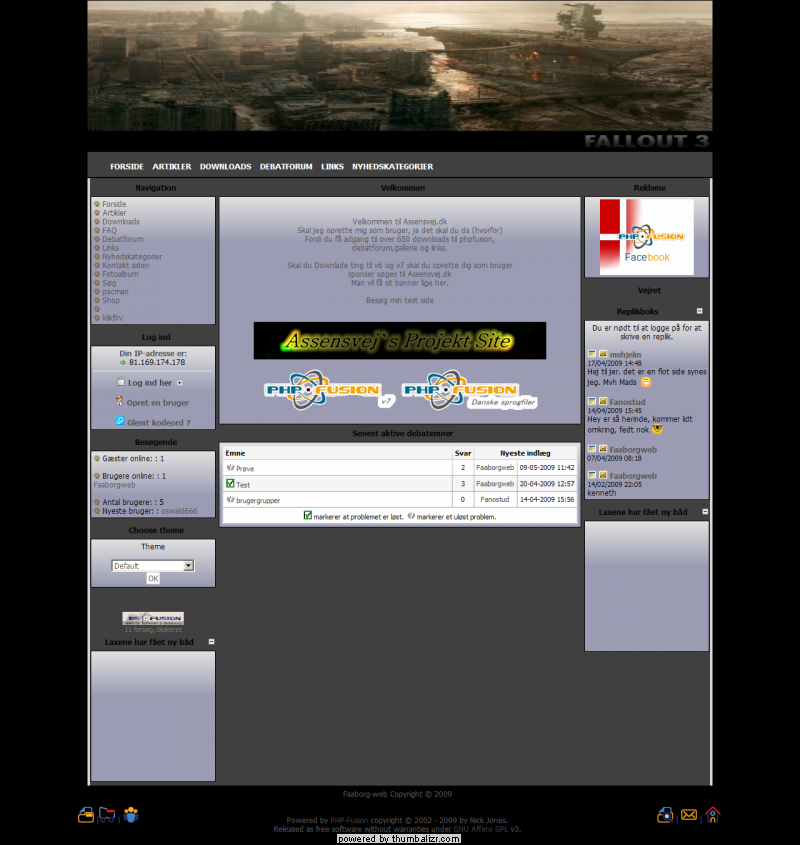Open the Theme dropdown showing Default
Viewport: 800px width, 845px height.
pos(153,566)
